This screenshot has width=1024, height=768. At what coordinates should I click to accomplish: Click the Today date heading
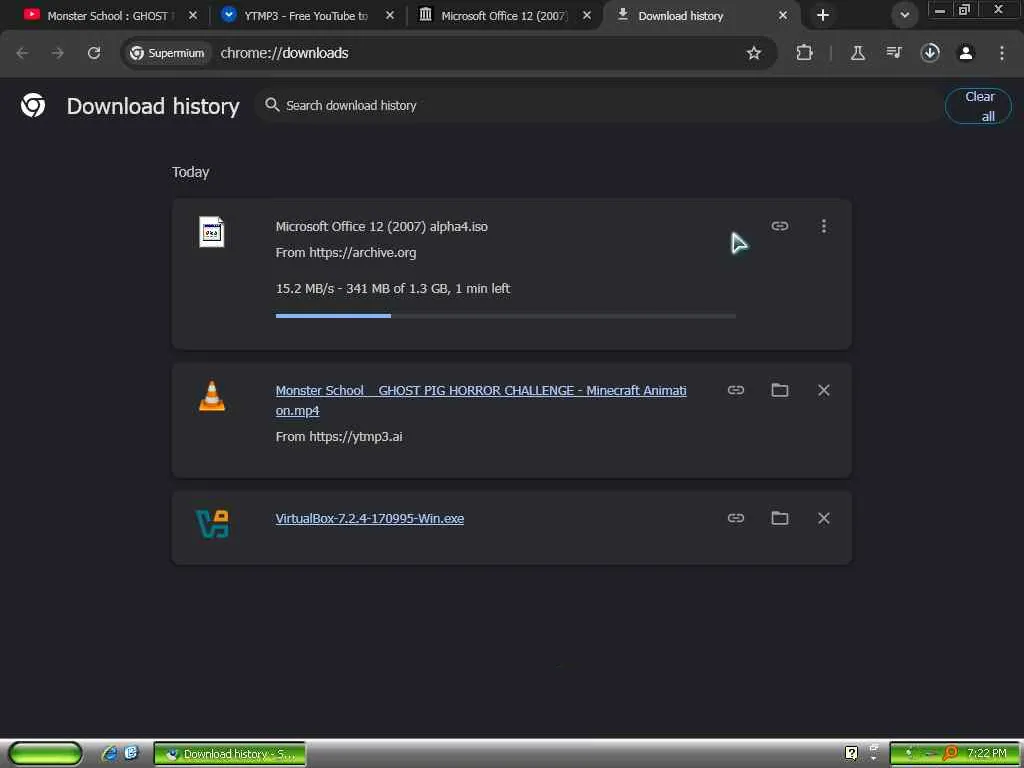190,172
